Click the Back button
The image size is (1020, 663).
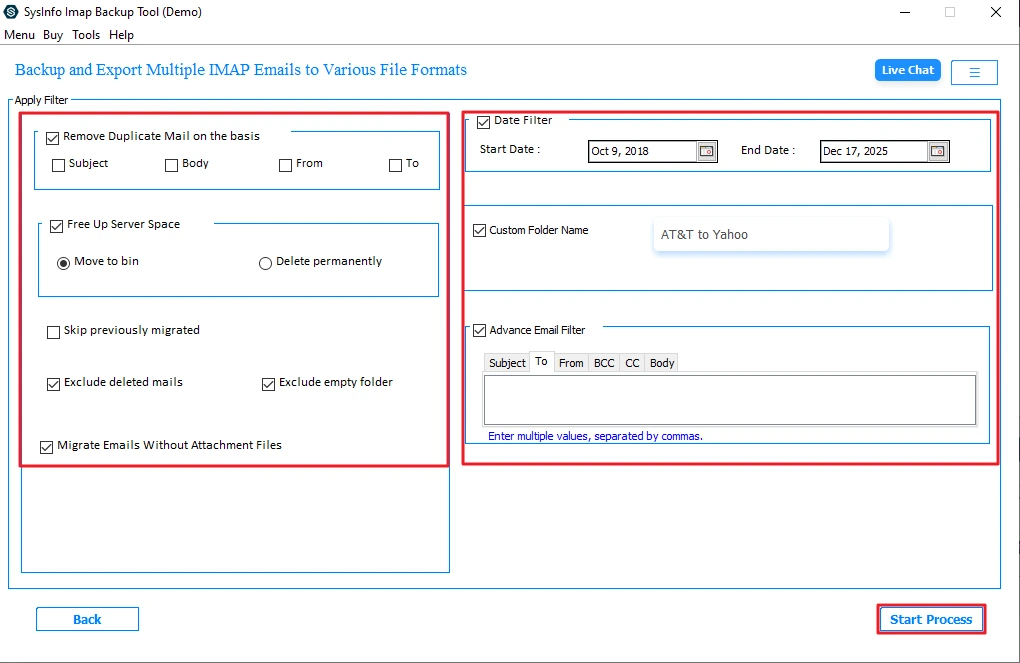click(87, 618)
